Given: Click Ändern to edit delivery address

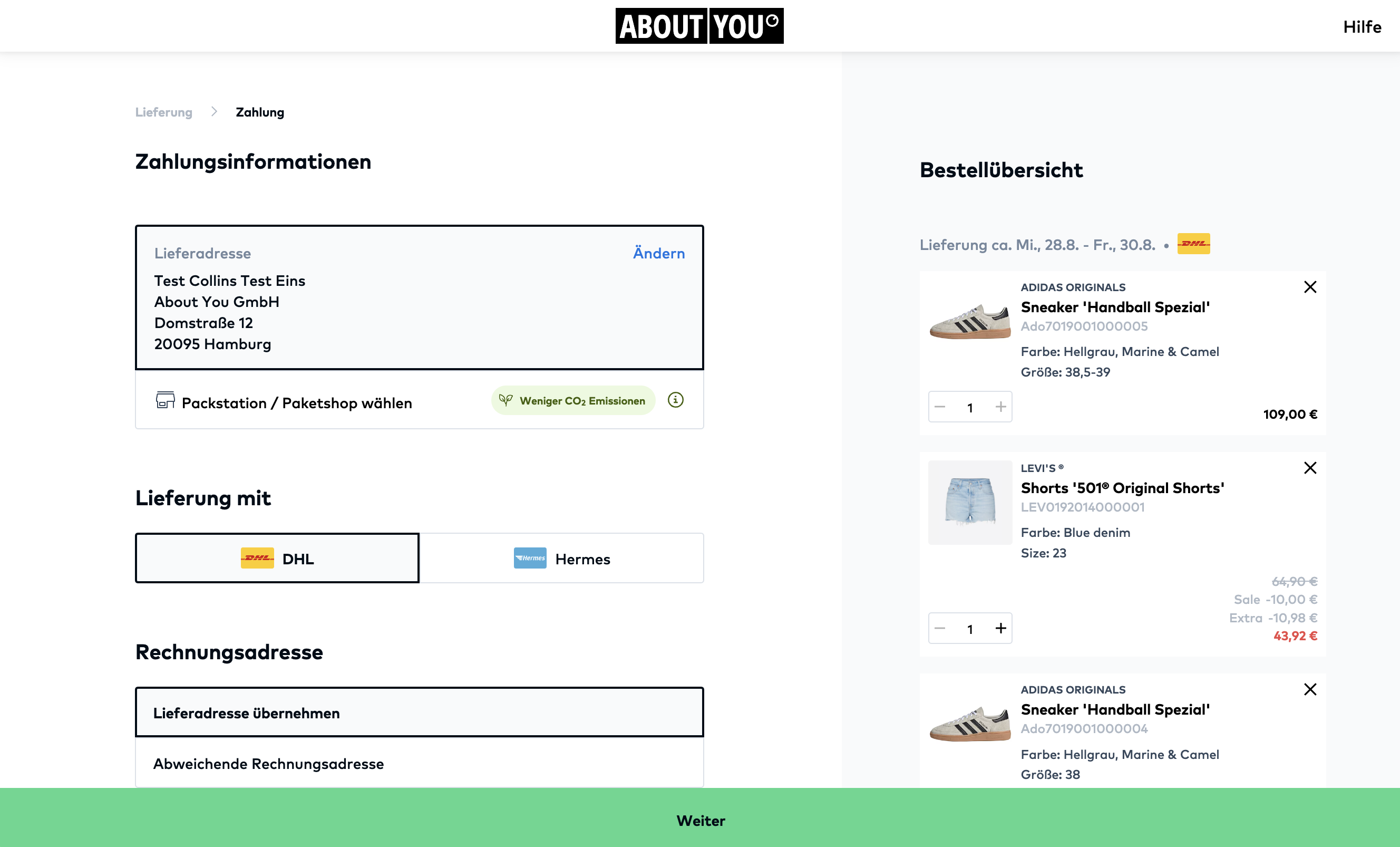Looking at the screenshot, I should click(658, 253).
